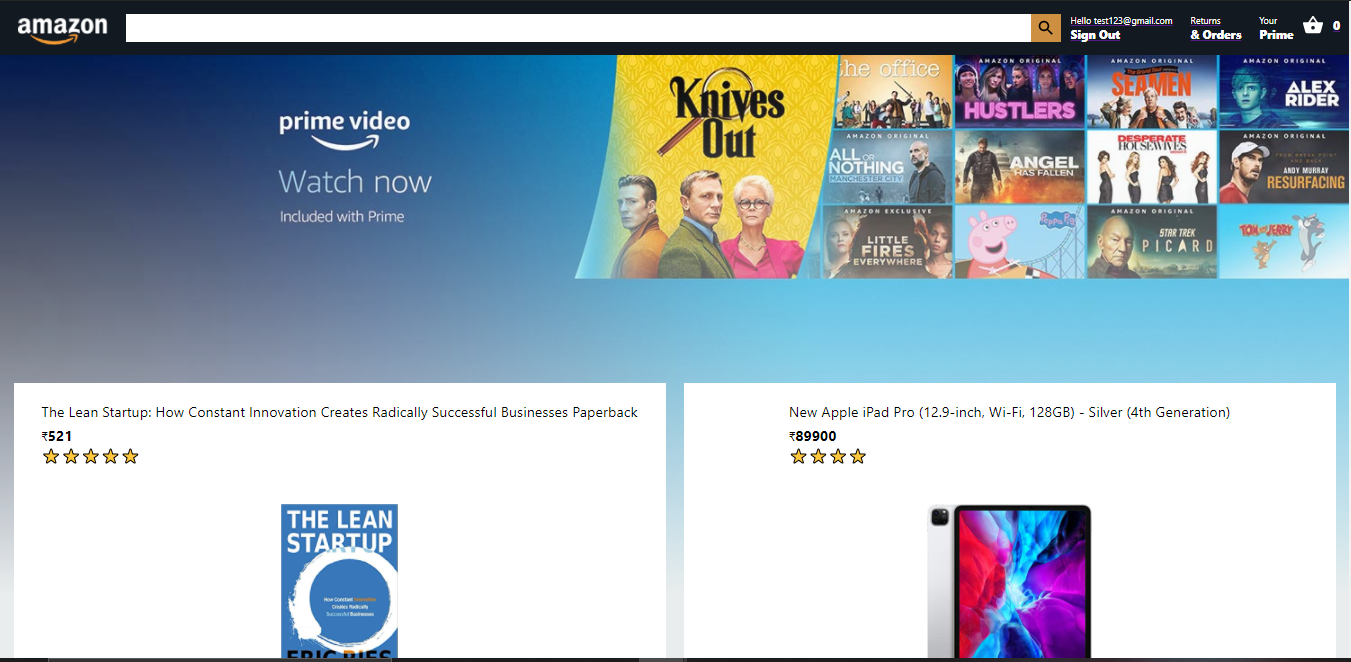Open Angel Has Fallen thumbnail
1351x662 pixels.
[x=1020, y=167]
